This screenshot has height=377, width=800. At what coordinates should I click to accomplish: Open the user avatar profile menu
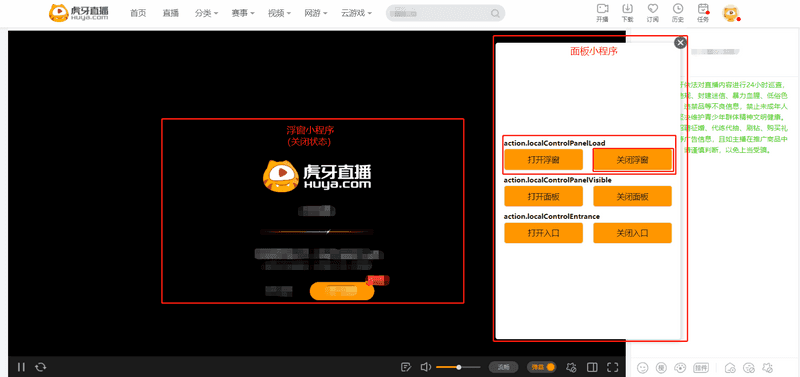pos(731,13)
